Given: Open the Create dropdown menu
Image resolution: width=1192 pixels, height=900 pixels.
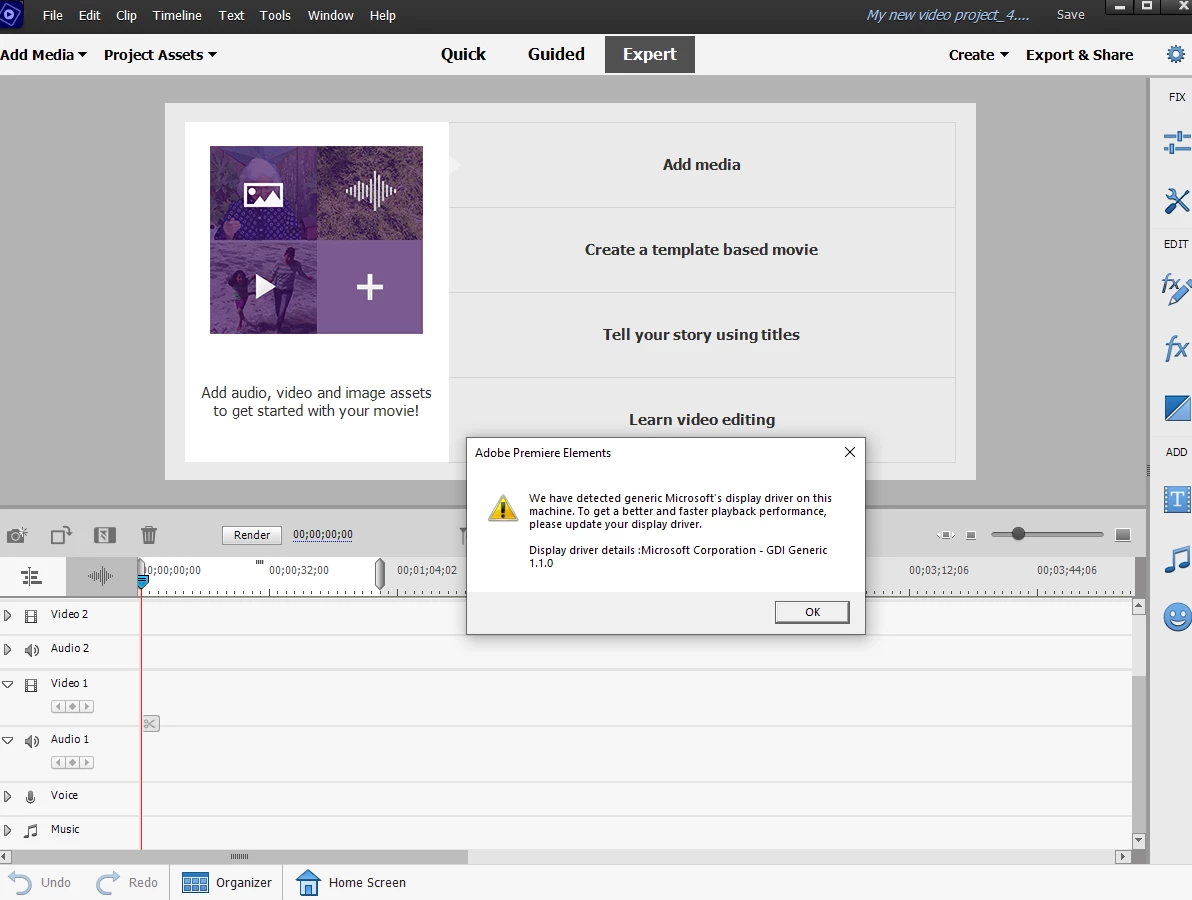Looking at the screenshot, I should (x=978, y=55).
